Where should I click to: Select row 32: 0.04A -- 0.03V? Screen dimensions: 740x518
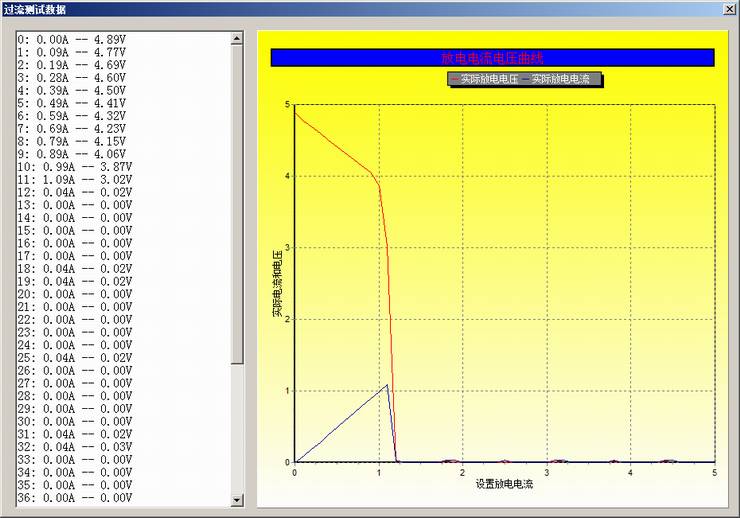click(x=74, y=447)
